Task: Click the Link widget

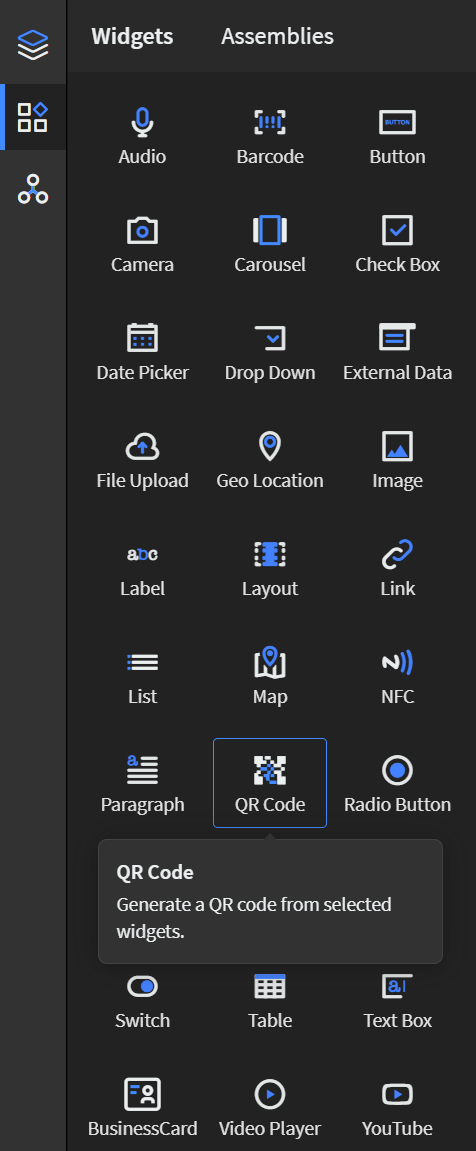Action: tap(397, 568)
